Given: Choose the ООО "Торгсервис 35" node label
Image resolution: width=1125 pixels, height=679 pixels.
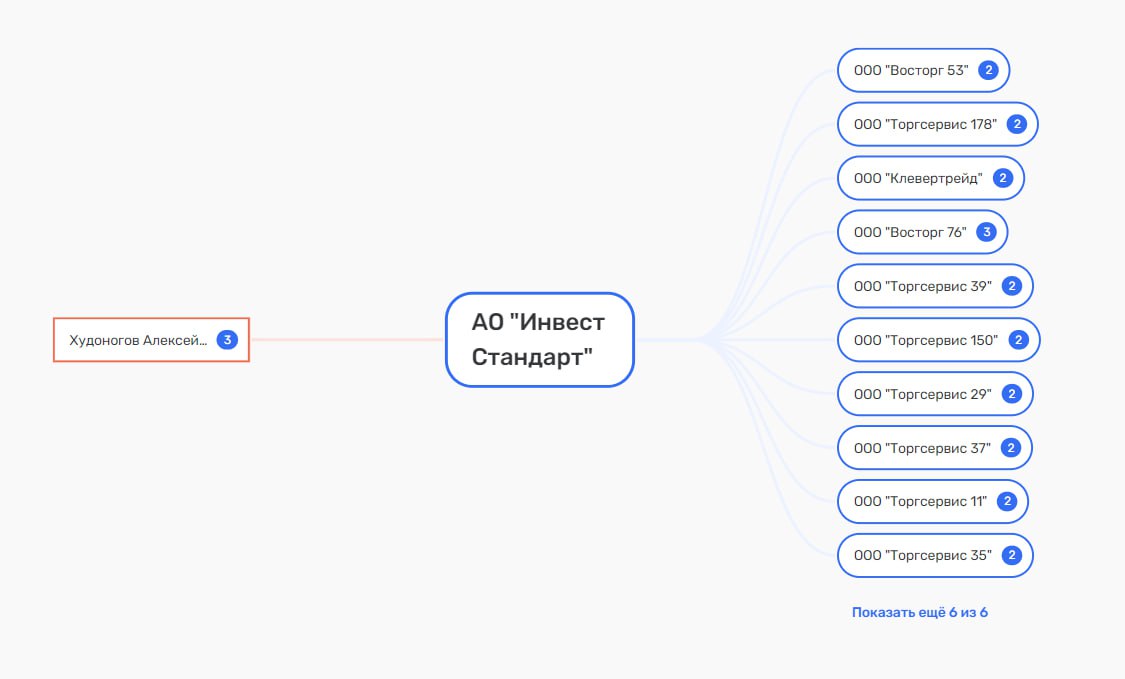Looking at the screenshot, I should (922, 555).
